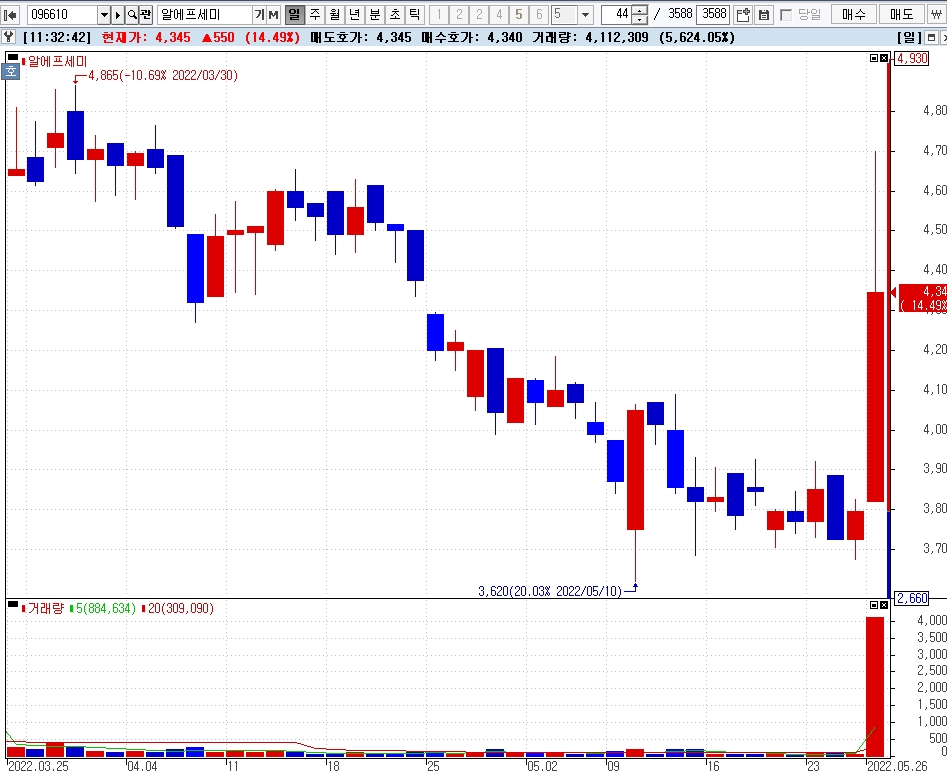The height and width of the screenshot is (771, 947).
Task: Increase bar count with up stepper
Action: pyautogui.click(x=640, y=10)
